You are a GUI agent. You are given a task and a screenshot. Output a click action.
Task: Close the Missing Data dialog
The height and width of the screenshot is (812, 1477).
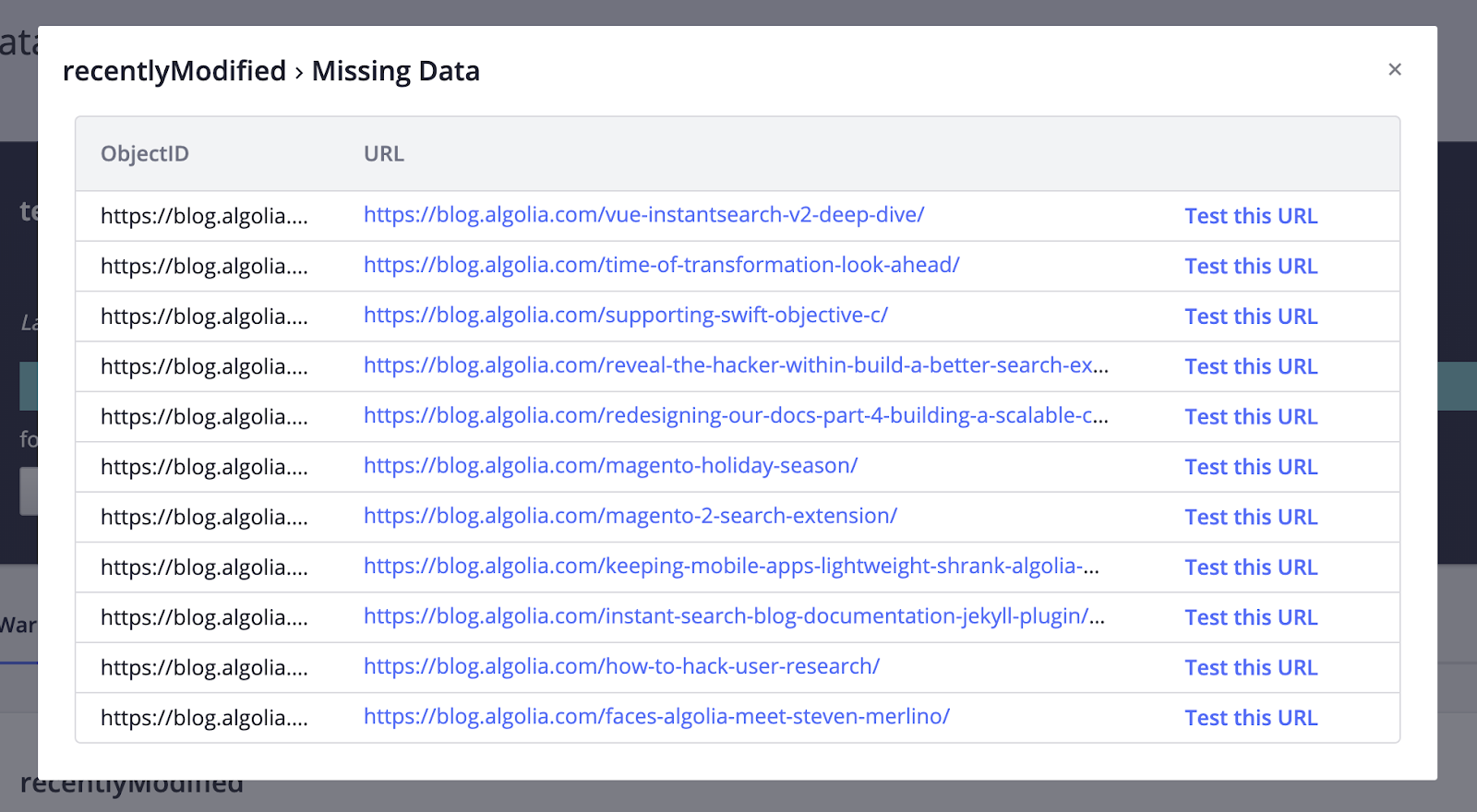(1395, 69)
